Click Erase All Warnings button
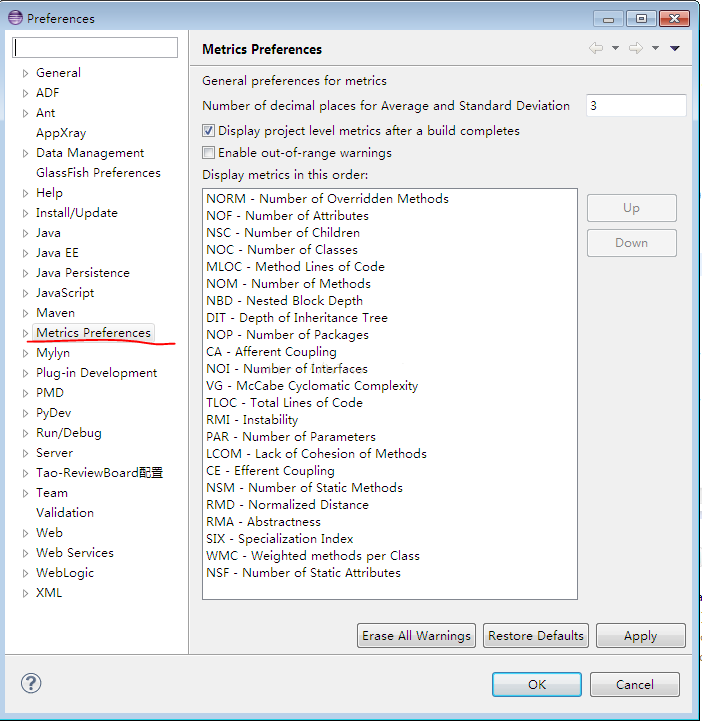 pyautogui.click(x=416, y=635)
